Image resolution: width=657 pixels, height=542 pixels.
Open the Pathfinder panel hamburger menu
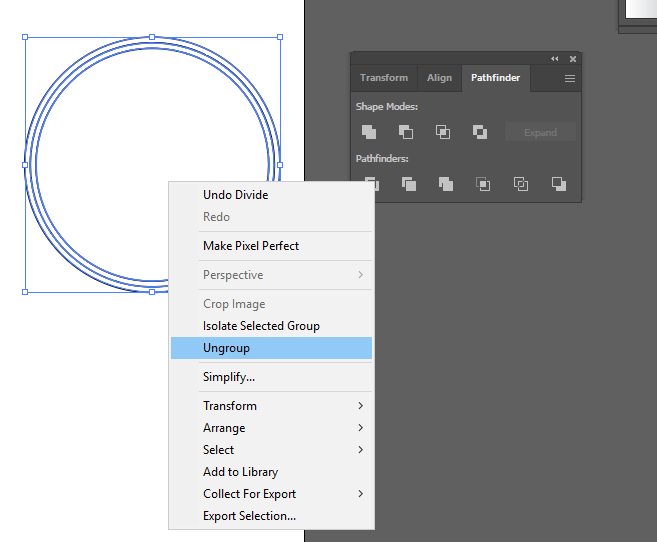click(x=570, y=78)
